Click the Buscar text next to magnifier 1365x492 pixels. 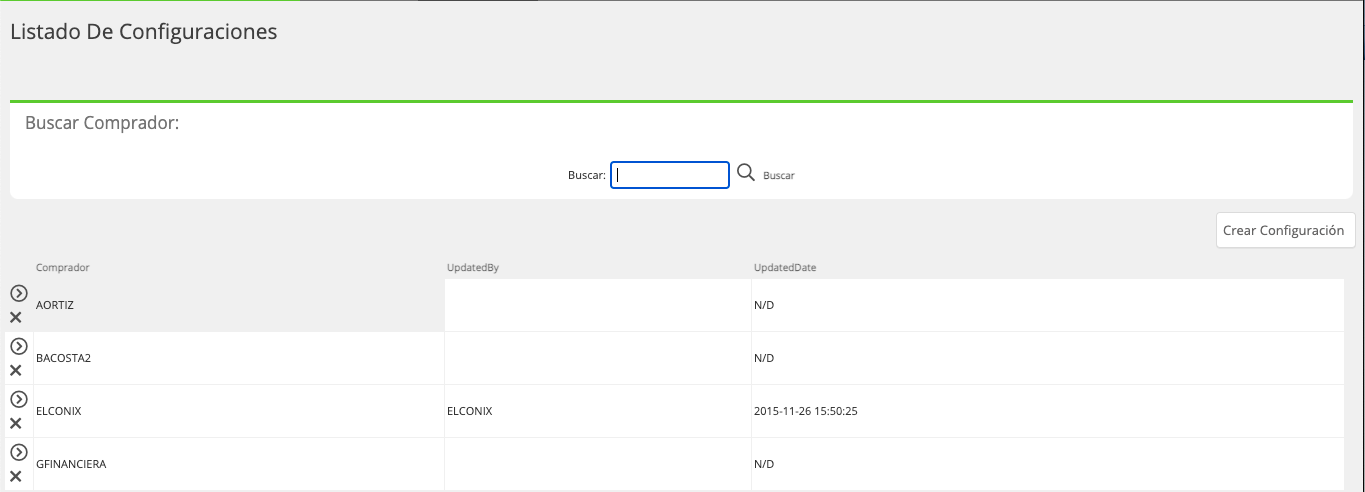(779, 175)
